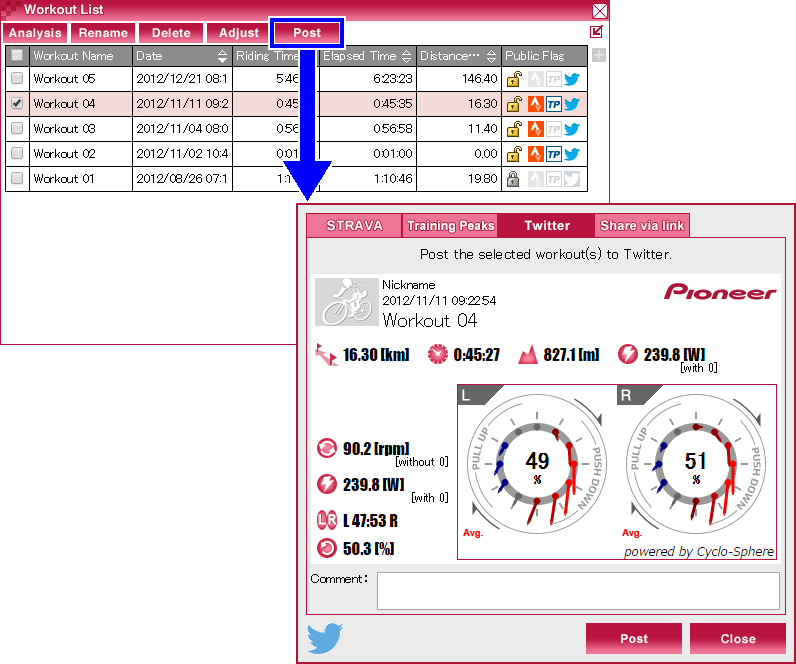This screenshot has width=796, height=664.
Task: Toggle the unlock icon for Workout 03
Action: coord(514,129)
